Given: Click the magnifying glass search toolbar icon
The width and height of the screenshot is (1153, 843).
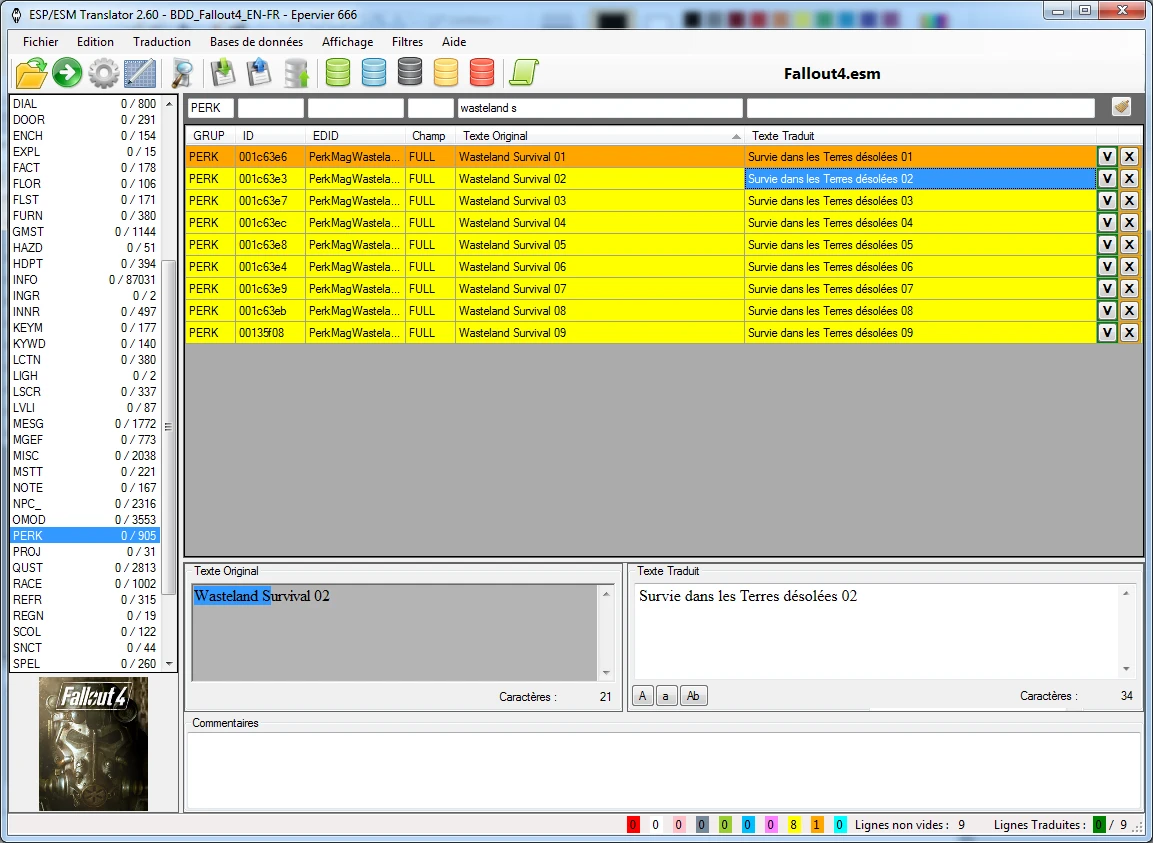Looking at the screenshot, I should 182,74.
